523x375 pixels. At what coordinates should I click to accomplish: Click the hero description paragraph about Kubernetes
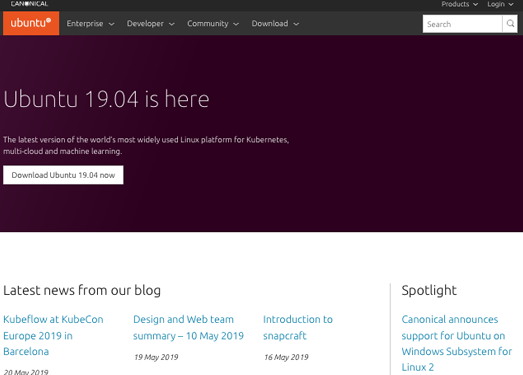tap(146, 145)
